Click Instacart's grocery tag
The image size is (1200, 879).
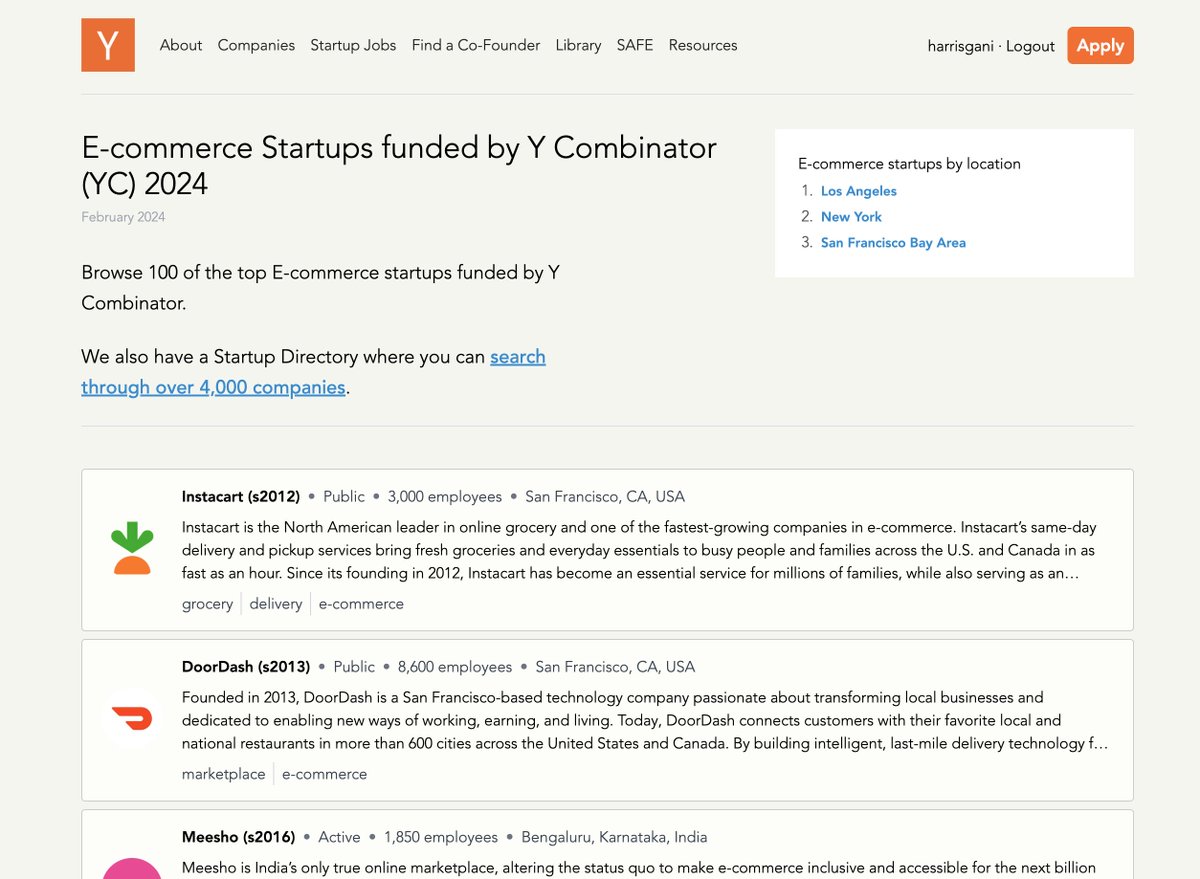(207, 604)
